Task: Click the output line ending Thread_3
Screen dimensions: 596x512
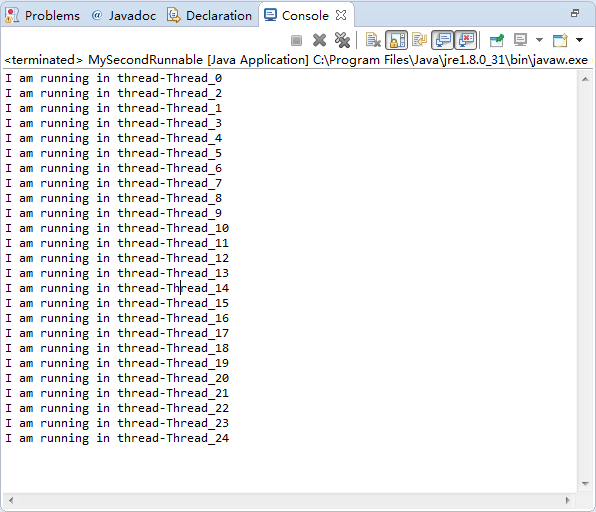Action: [x=113, y=123]
